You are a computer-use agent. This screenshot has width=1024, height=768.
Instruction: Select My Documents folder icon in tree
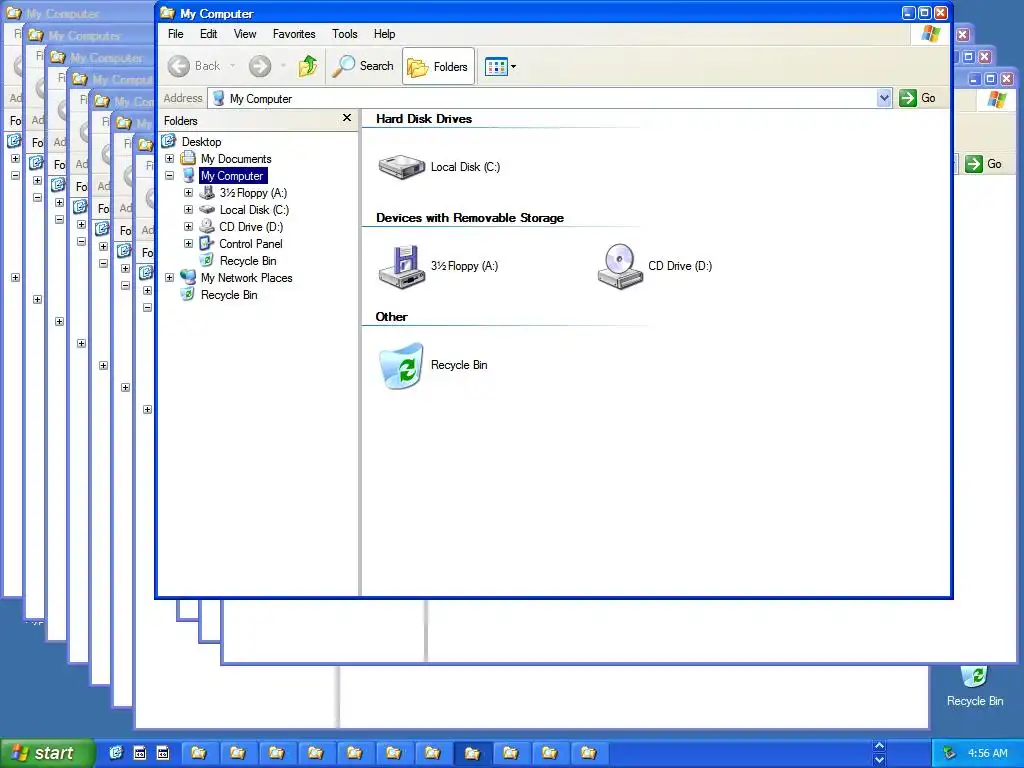point(188,158)
